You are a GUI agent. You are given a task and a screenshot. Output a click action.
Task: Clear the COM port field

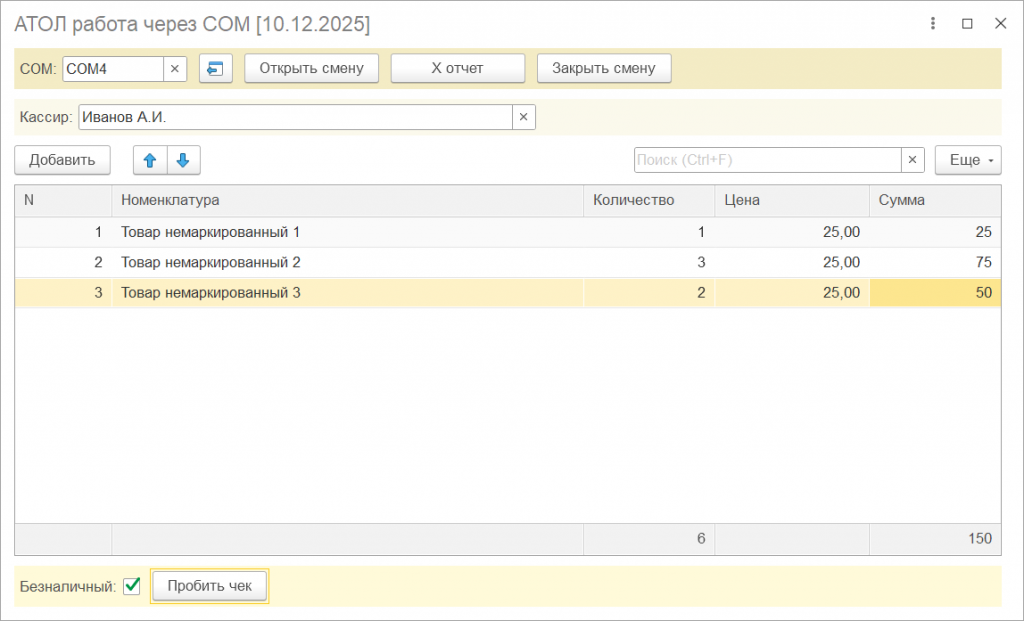pos(174,69)
